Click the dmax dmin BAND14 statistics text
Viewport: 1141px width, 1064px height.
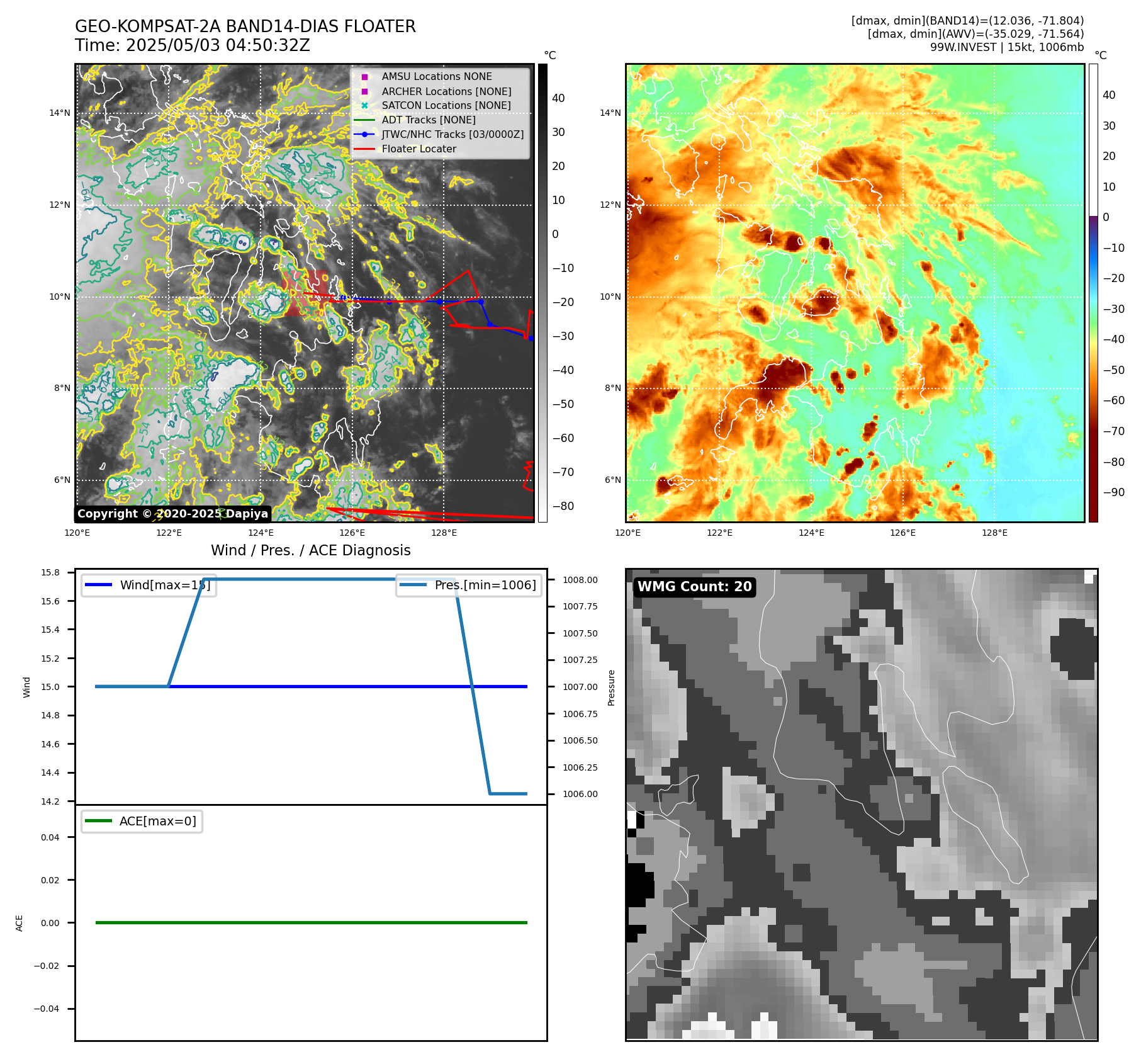[967, 21]
